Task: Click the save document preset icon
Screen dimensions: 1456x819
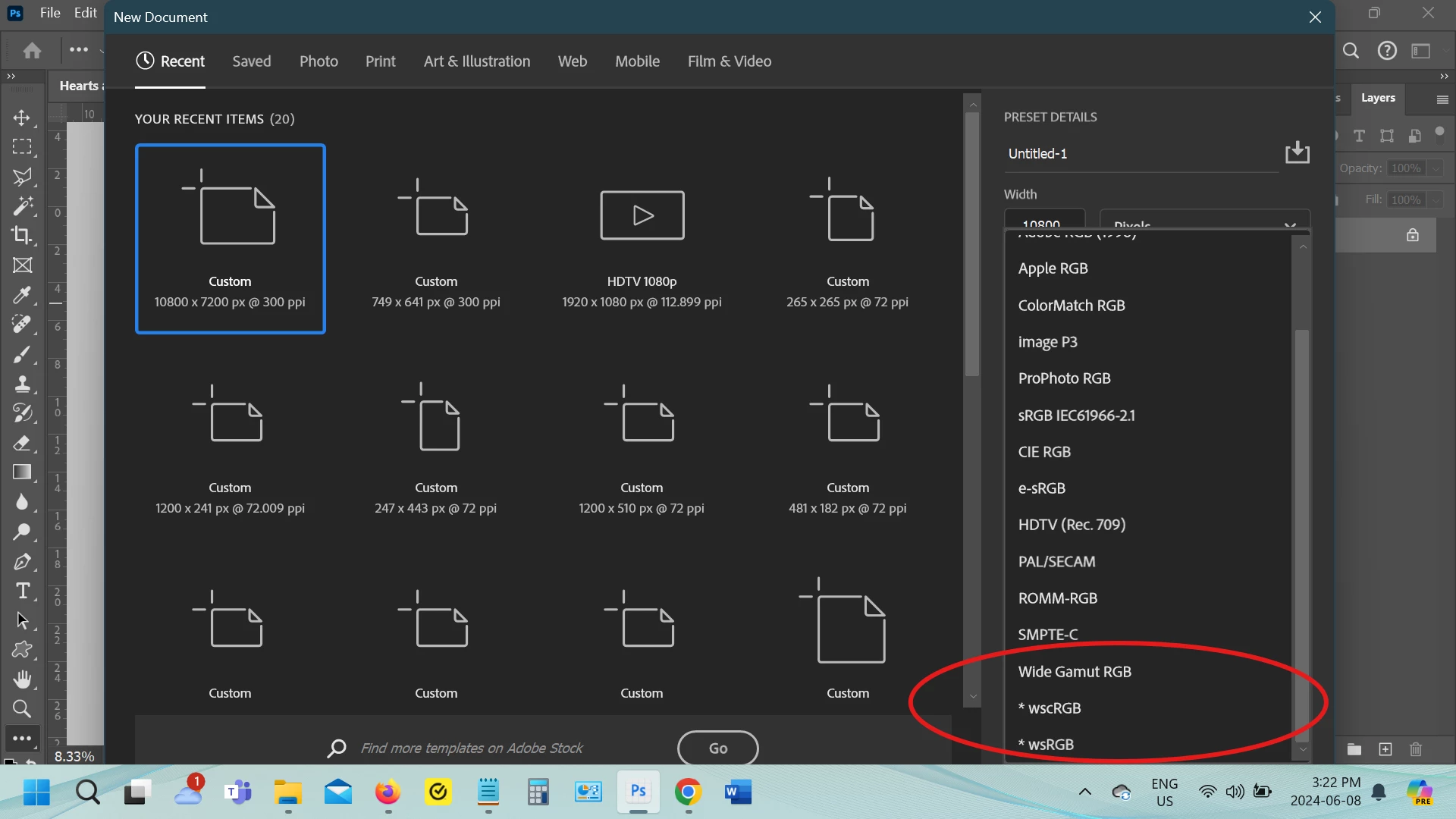Action: click(x=1297, y=152)
